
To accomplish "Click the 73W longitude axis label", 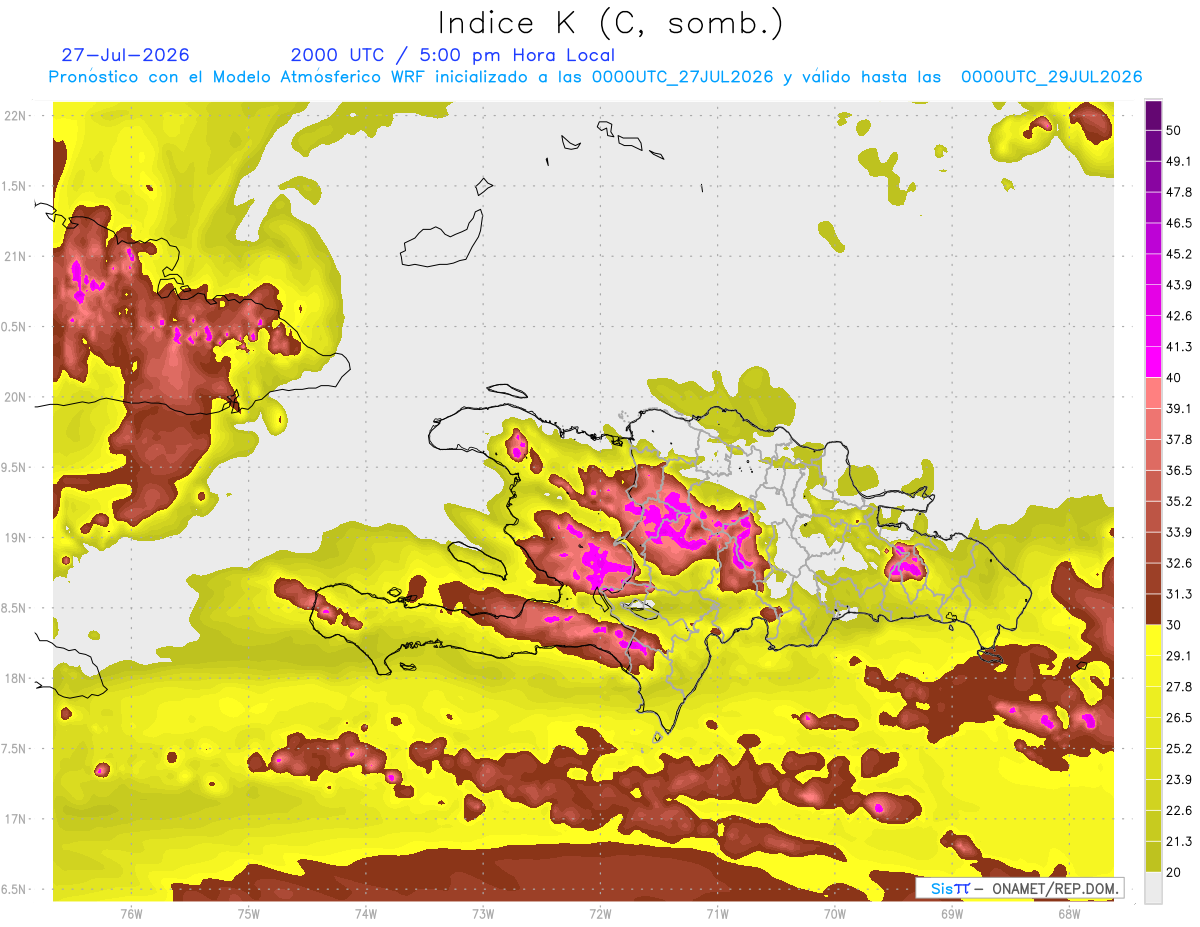I will coord(483,914).
